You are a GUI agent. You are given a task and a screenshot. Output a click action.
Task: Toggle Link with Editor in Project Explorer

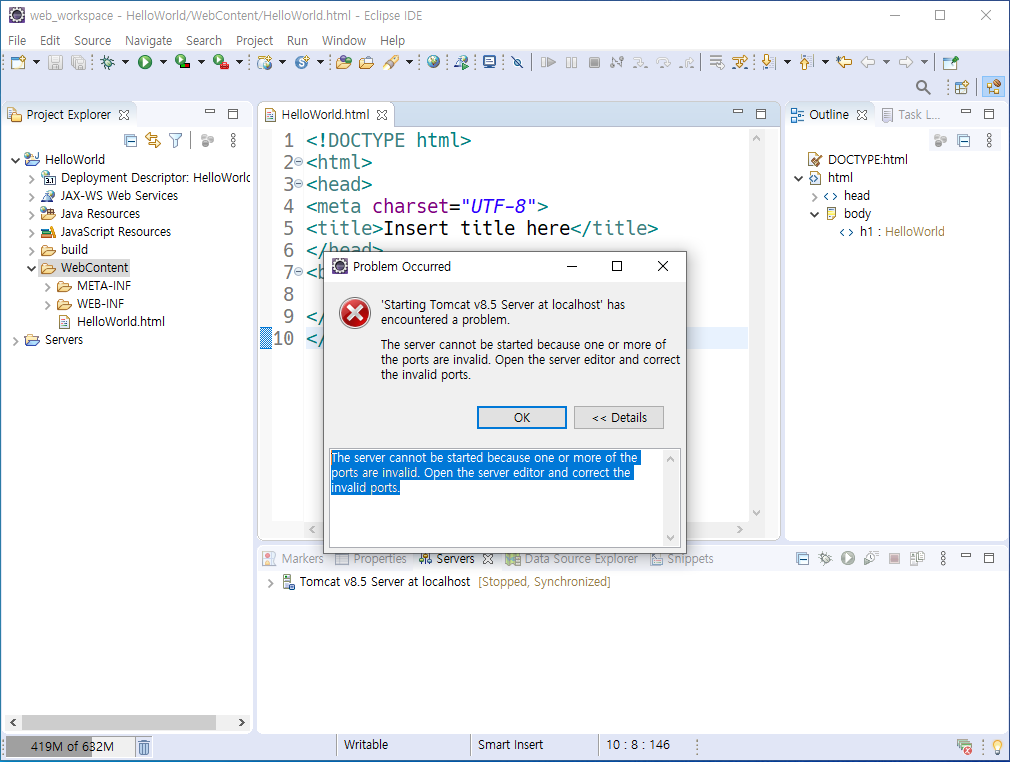(153, 140)
